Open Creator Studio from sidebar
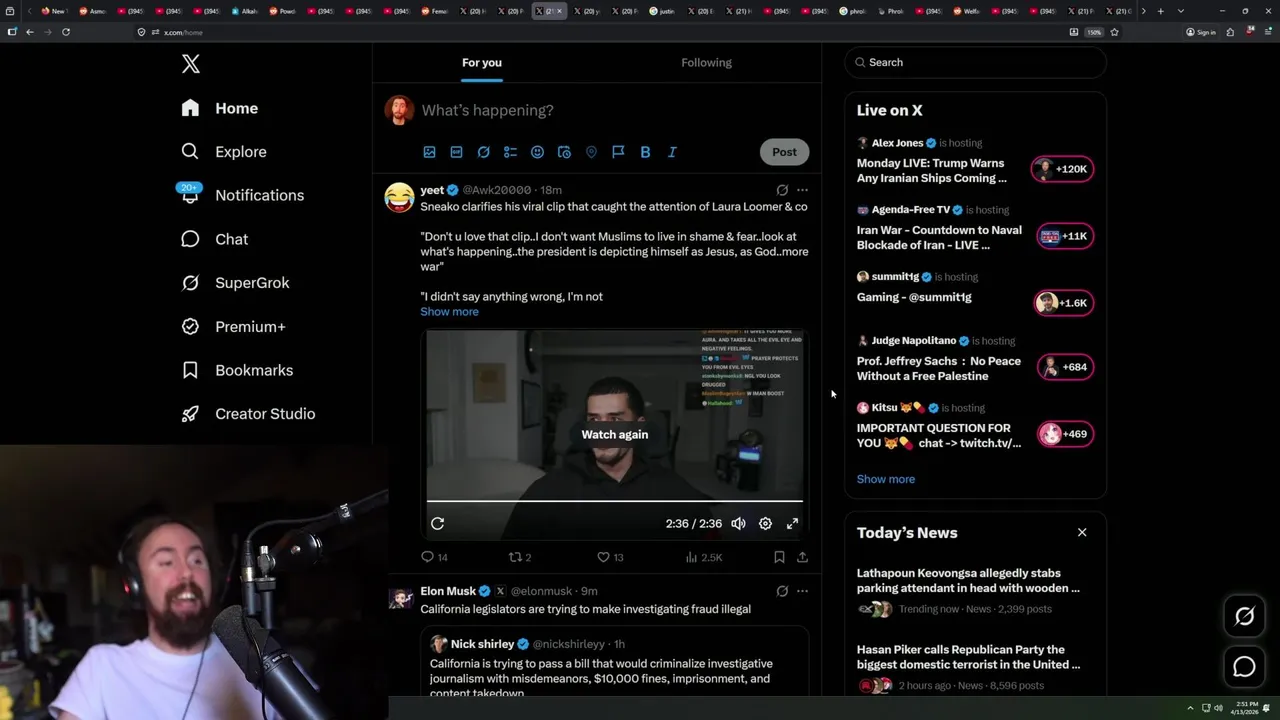The image size is (1280, 720). coord(248,414)
